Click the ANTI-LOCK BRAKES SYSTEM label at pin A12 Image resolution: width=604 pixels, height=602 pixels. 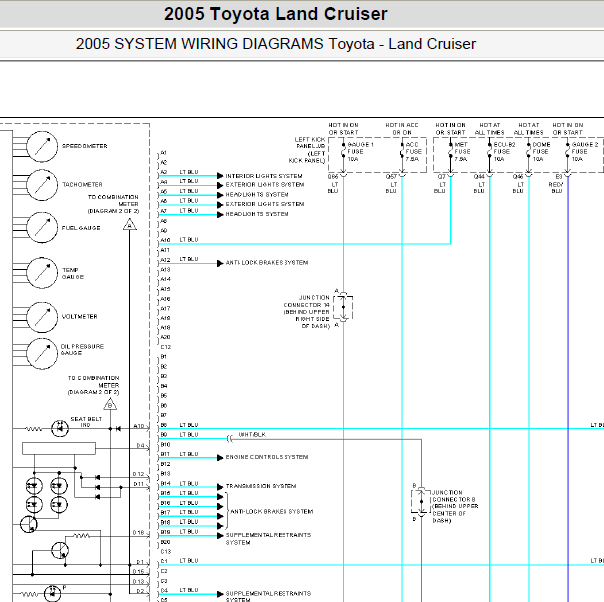267,263
